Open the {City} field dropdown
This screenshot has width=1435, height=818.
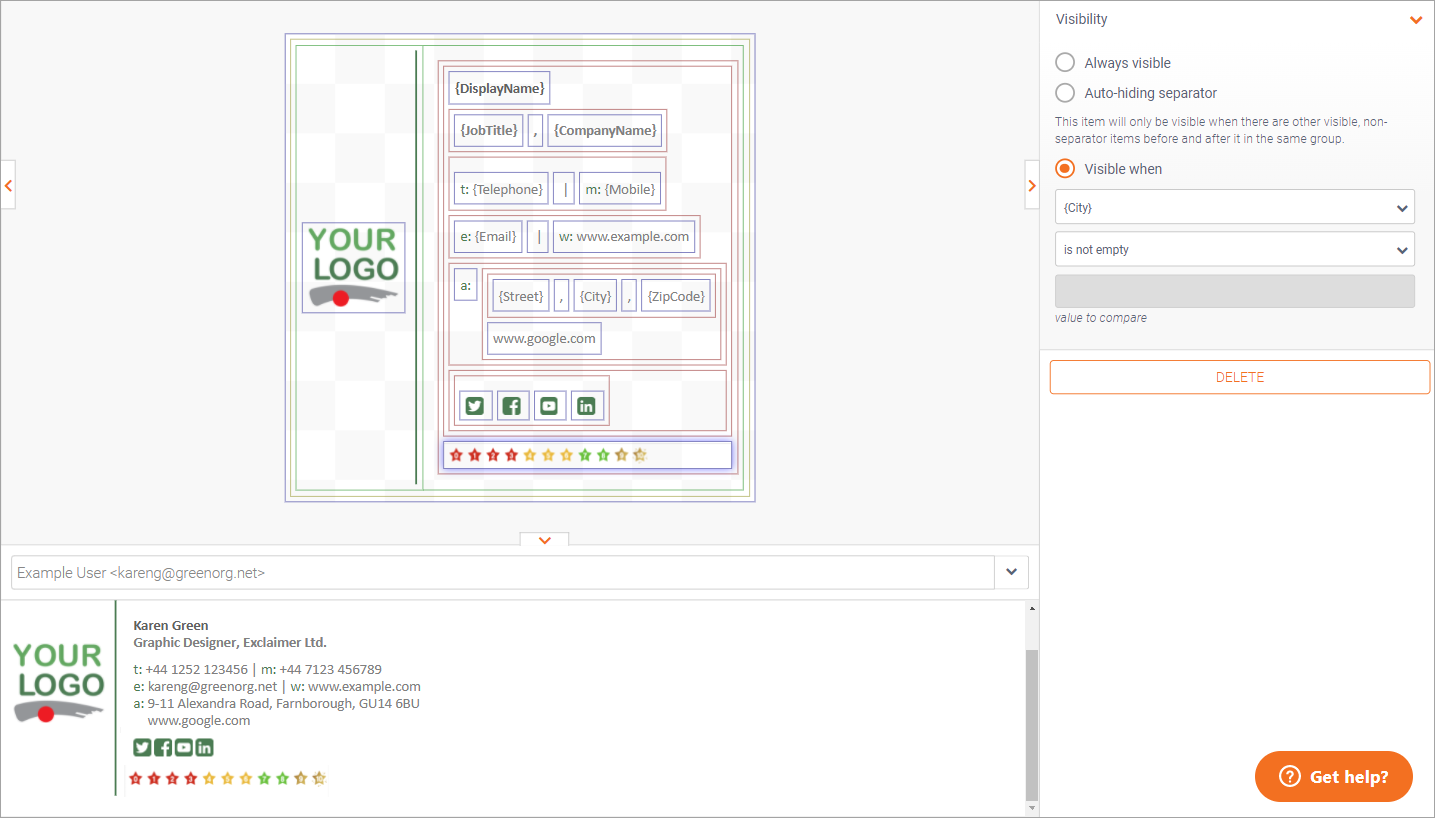(1234, 207)
